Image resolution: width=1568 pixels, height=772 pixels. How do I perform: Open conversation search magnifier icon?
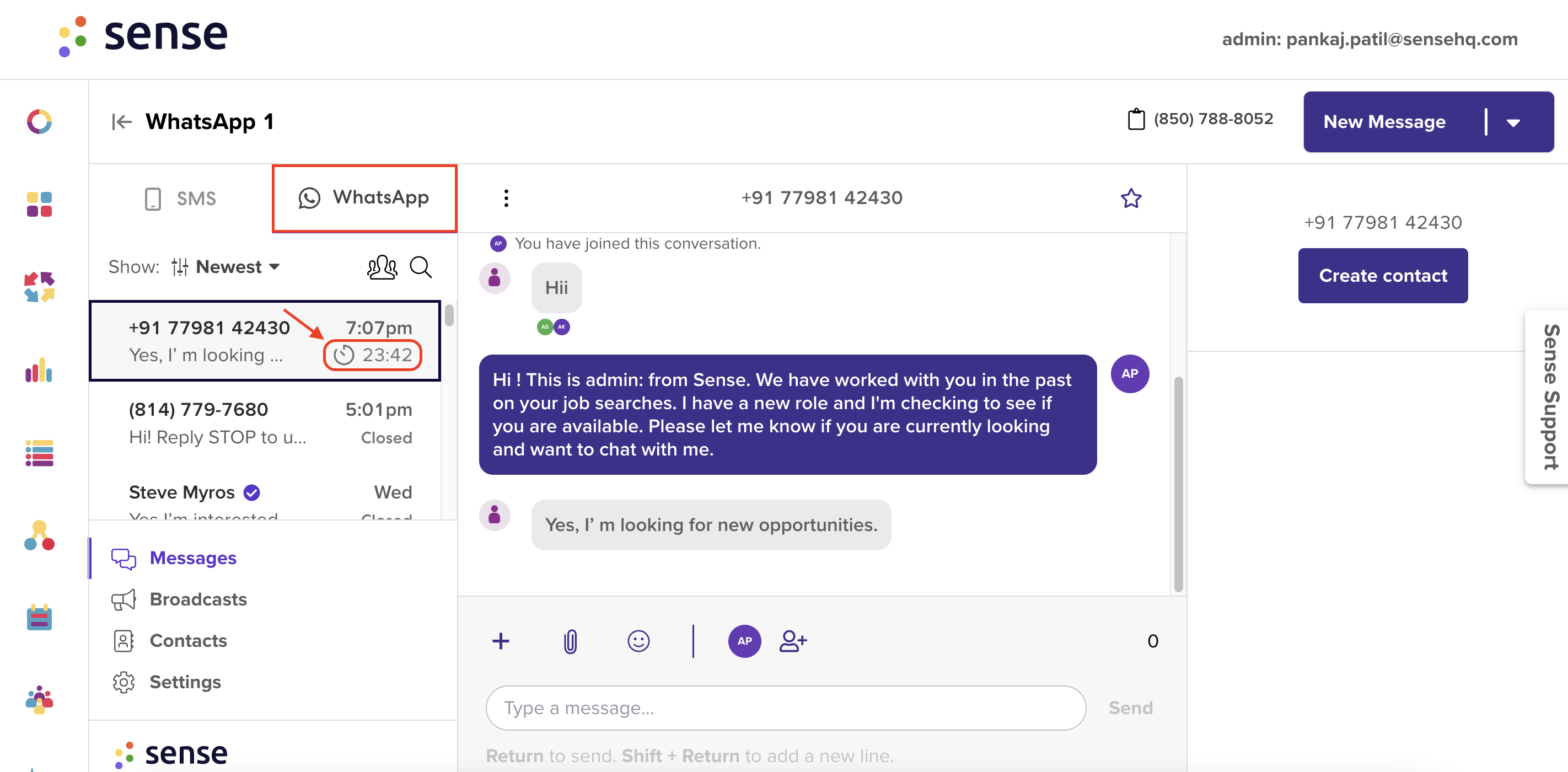[x=421, y=267]
